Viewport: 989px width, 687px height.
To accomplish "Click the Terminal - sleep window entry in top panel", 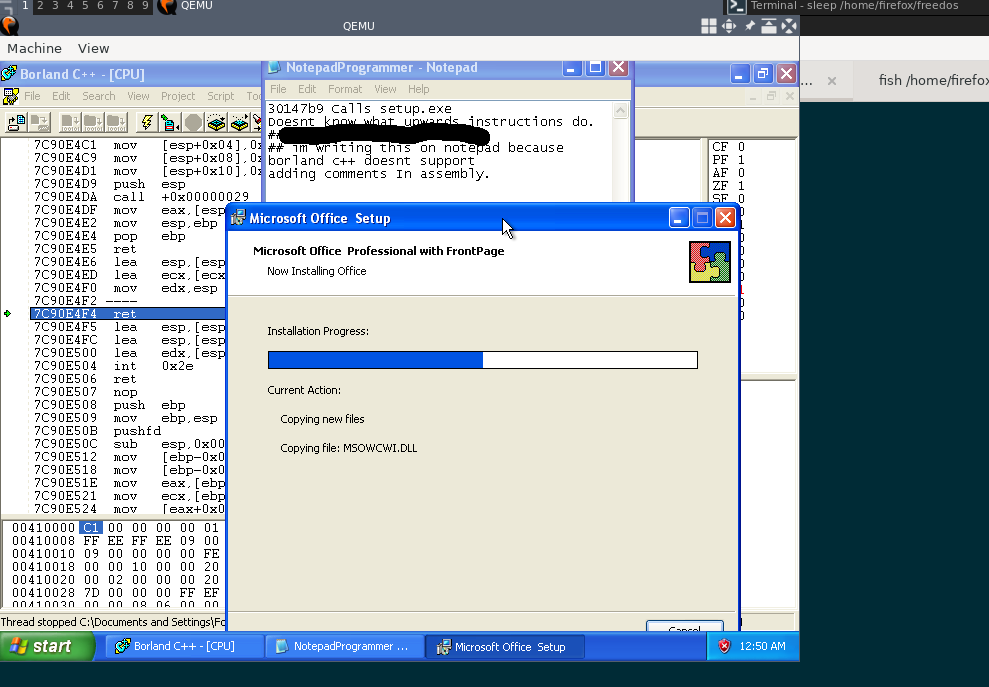I will 854,6.
